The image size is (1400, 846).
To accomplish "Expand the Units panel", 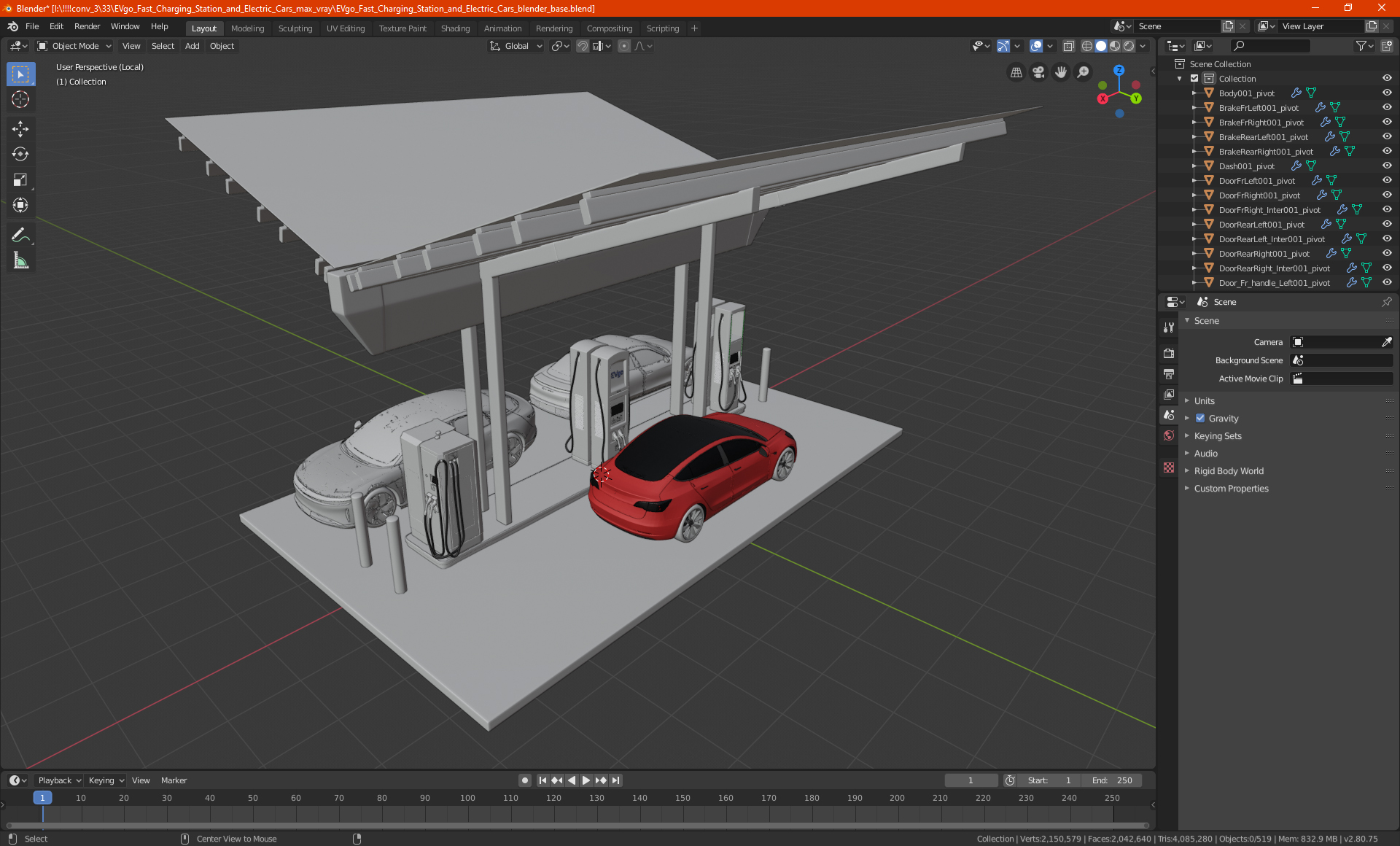I will point(1204,401).
